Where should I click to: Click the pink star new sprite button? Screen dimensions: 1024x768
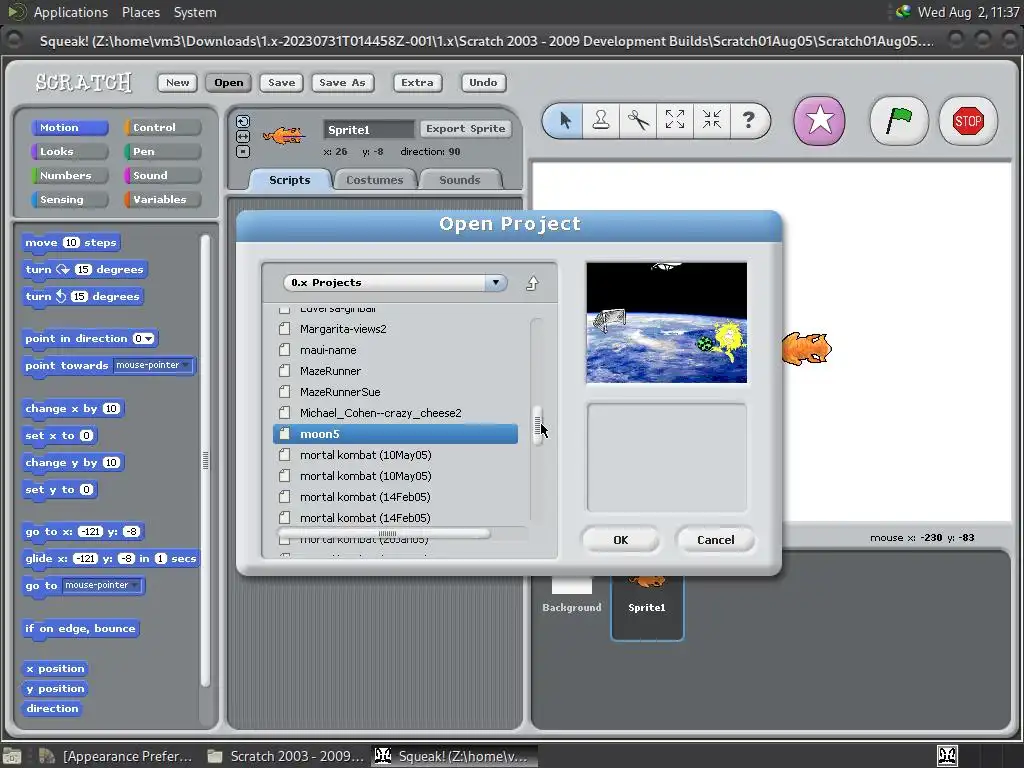tap(819, 121)
